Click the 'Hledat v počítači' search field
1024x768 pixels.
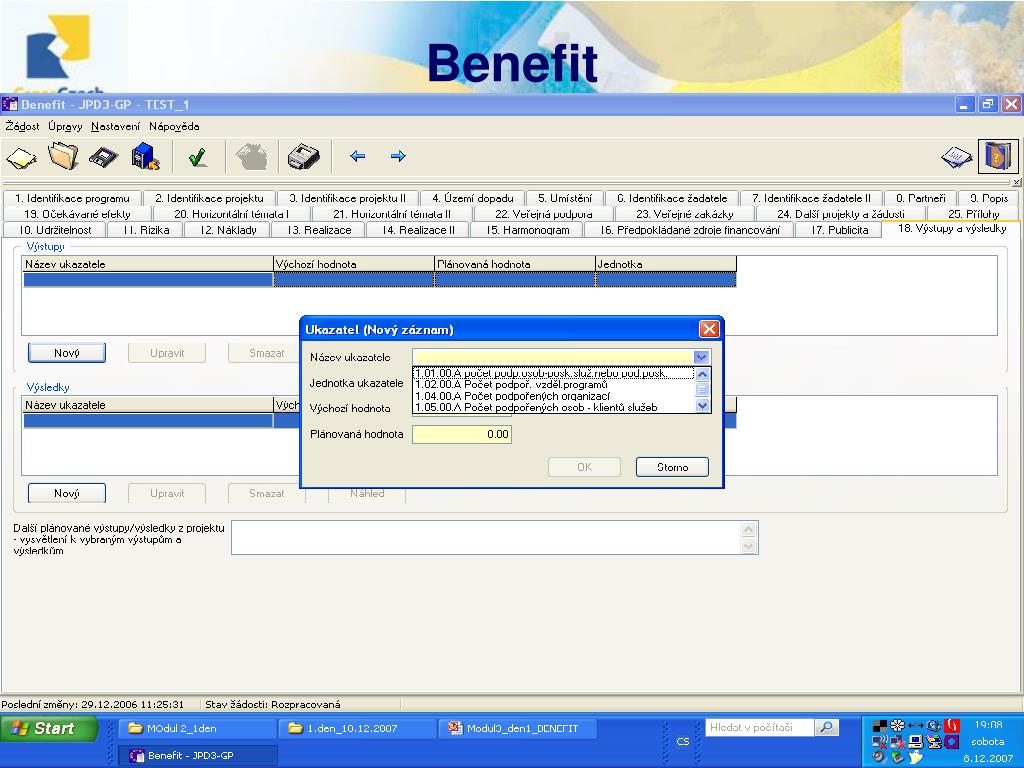(760, 728)
